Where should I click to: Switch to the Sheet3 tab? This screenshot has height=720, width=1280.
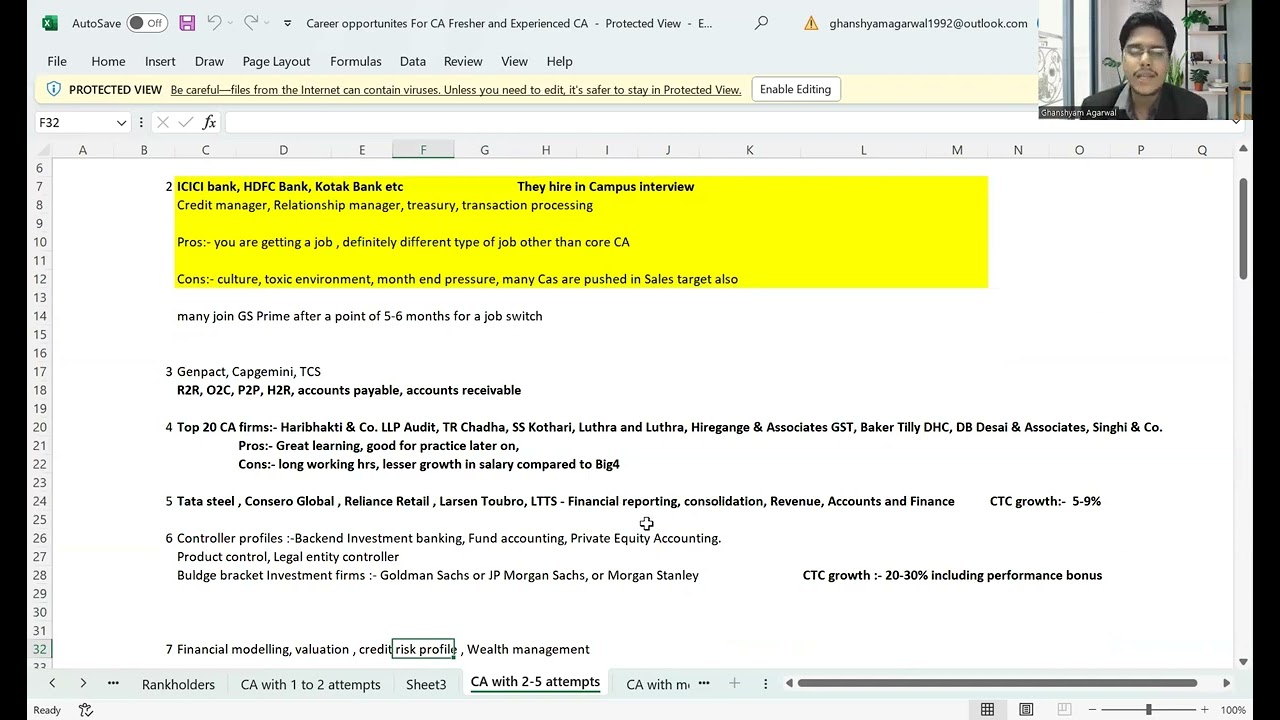426,684
